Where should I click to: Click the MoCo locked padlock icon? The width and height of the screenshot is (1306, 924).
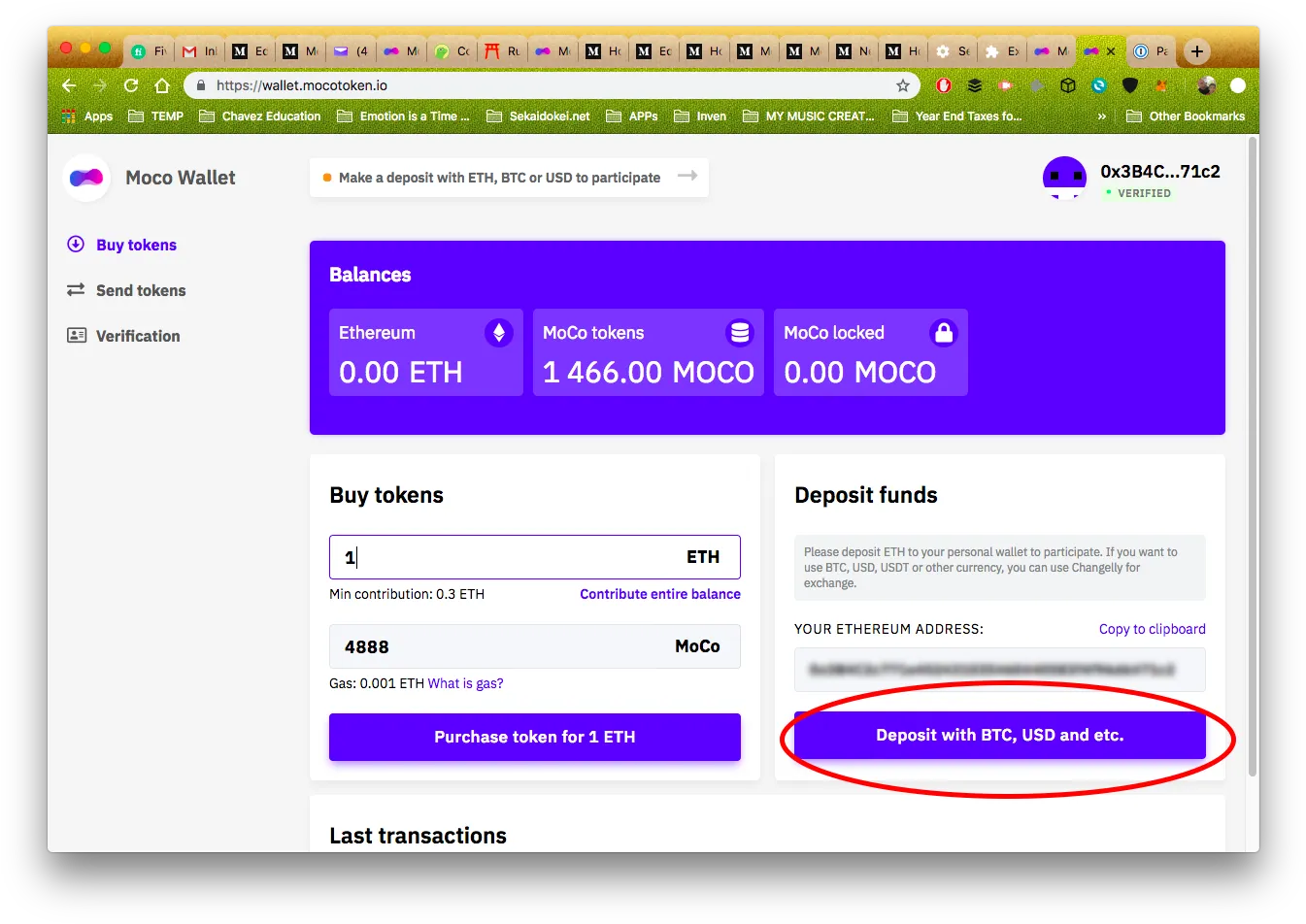[x=943, y=333]
